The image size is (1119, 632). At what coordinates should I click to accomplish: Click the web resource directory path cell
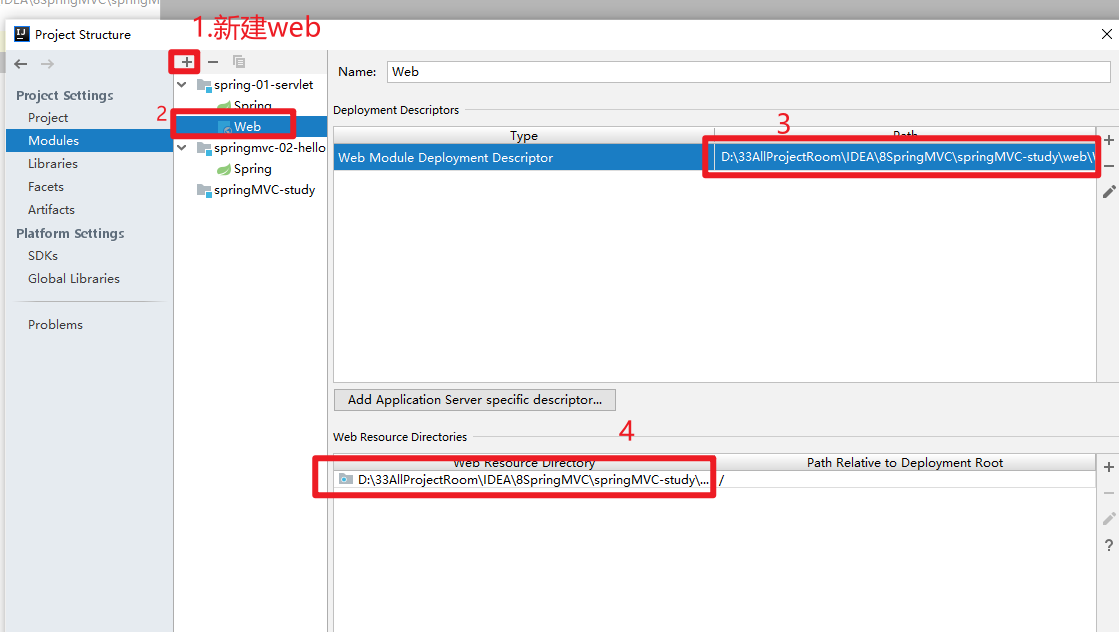[x=525, y=479]
